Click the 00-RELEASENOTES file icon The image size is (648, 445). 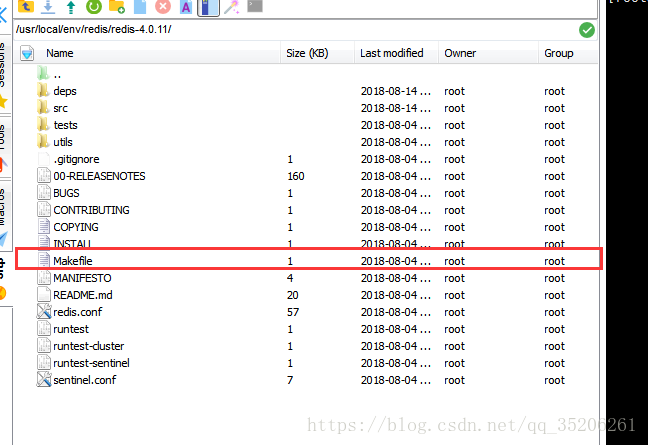click(x=44, y=176)
